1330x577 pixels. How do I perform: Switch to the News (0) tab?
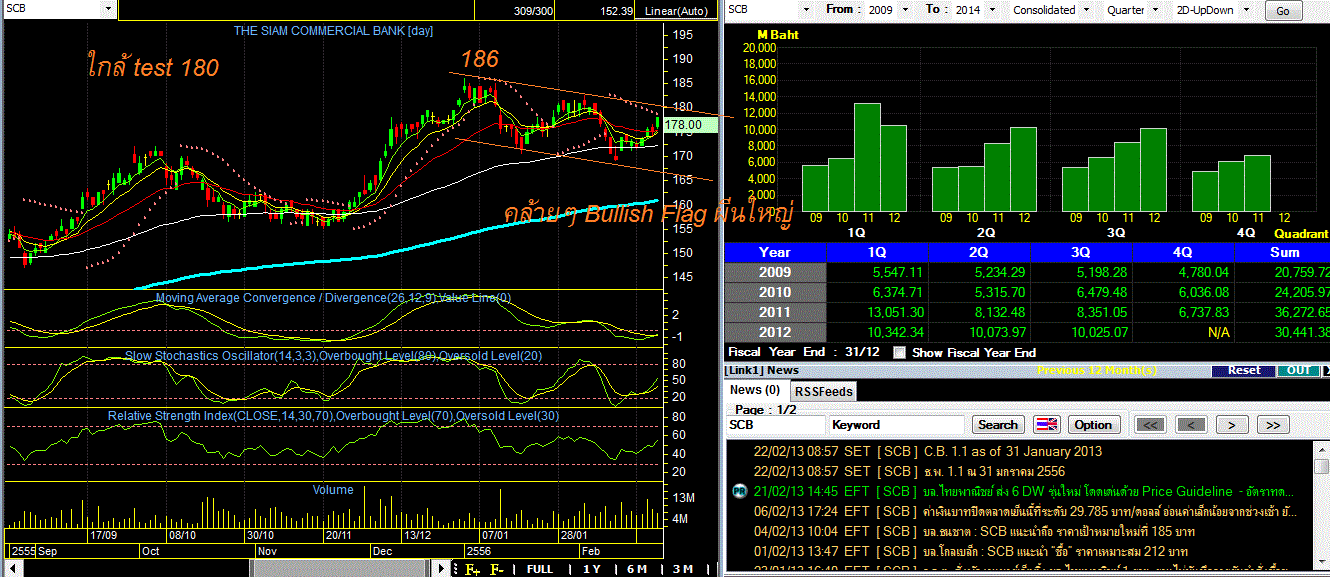click(x=755, y=390)
